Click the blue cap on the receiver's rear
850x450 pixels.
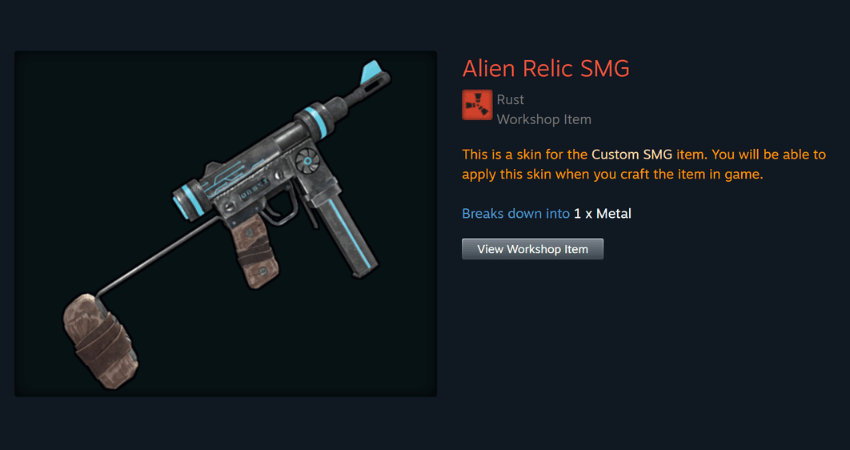click(x=183, y=202)
